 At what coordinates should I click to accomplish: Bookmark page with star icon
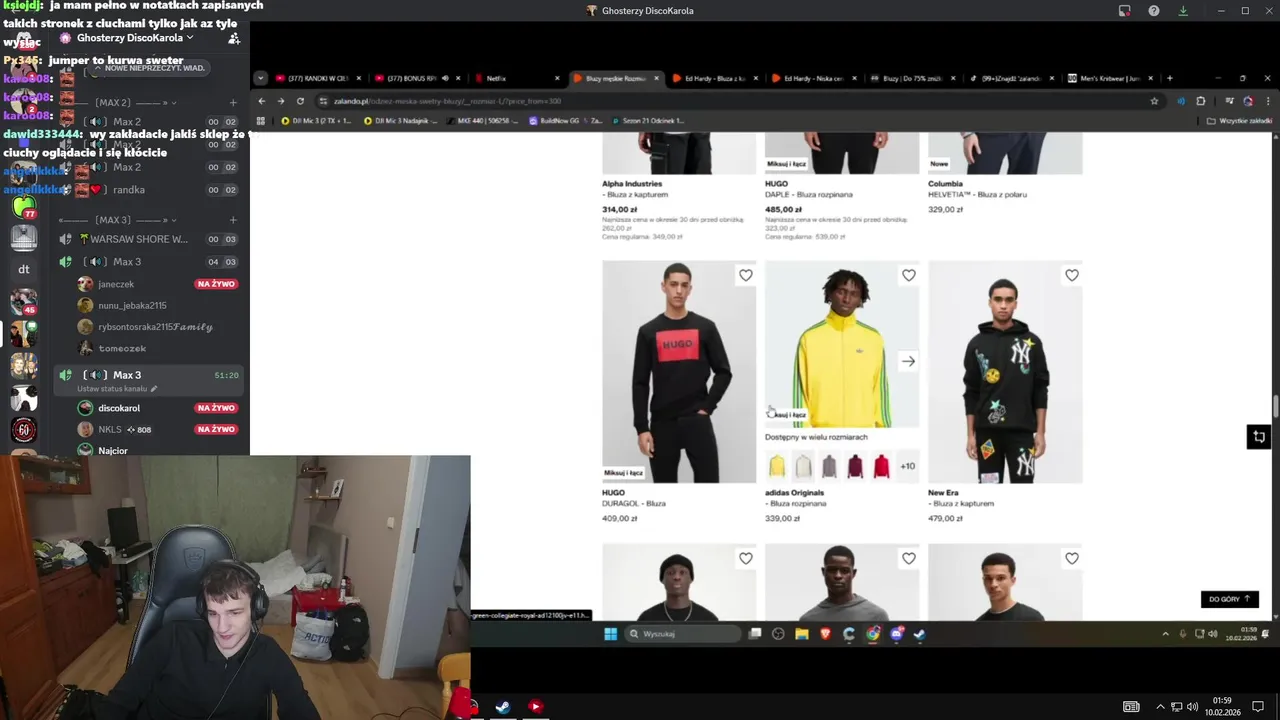click(1154, 101)
